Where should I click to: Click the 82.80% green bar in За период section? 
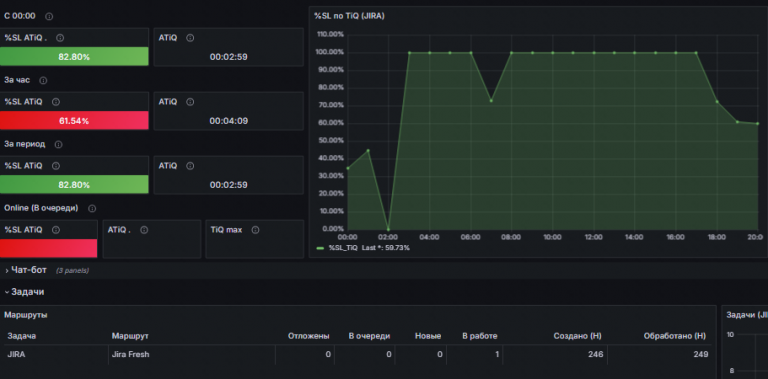pyautogui.click(x=74, y=185)
